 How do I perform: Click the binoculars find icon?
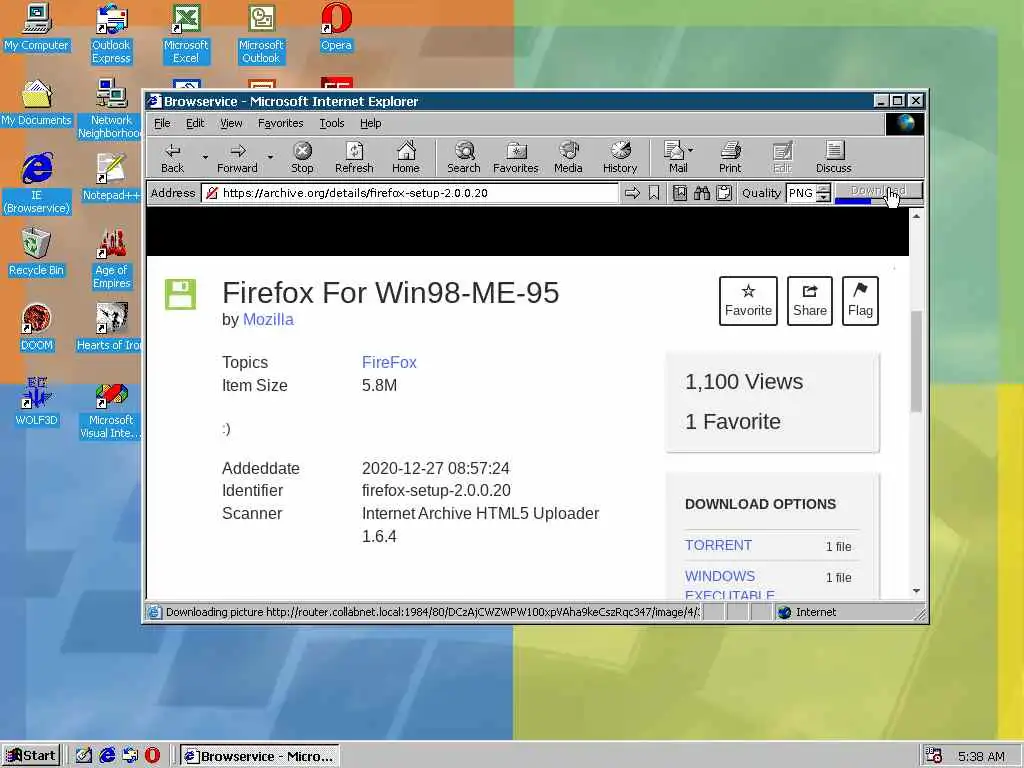(x=702, y=193)
